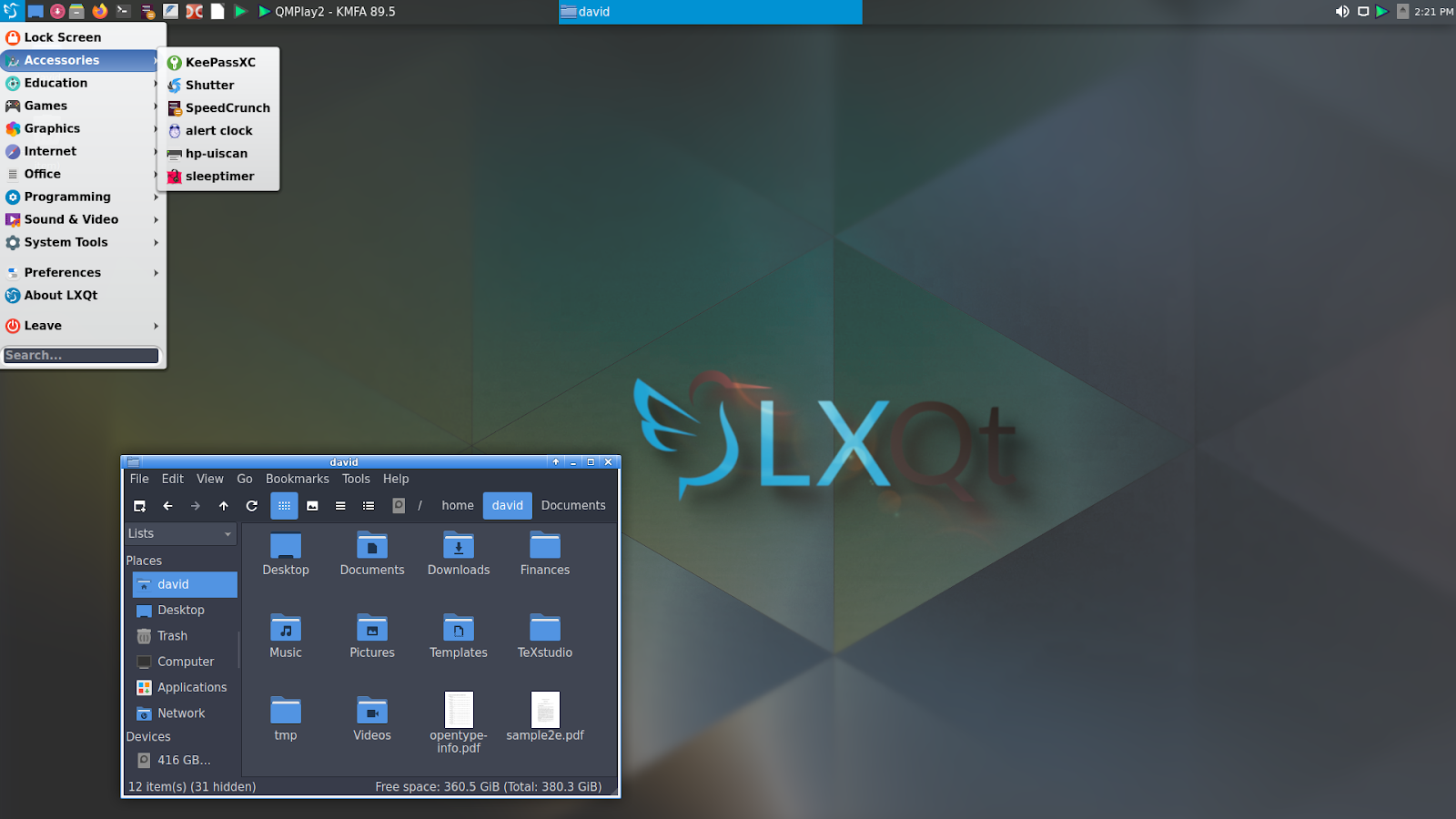Click the panel clock showing 2:21 PM
This screenshot has height=819, width=1456.
point(1434,12)
